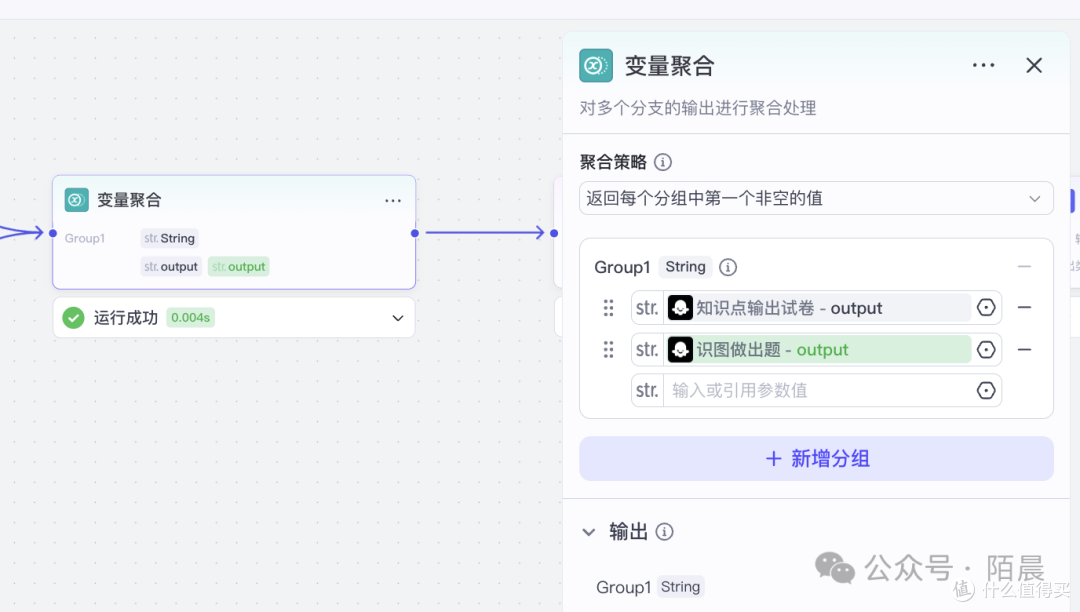Click description 对多个分支的输出进行聚合处理
1080x612 pixels.
click(698, 108)
